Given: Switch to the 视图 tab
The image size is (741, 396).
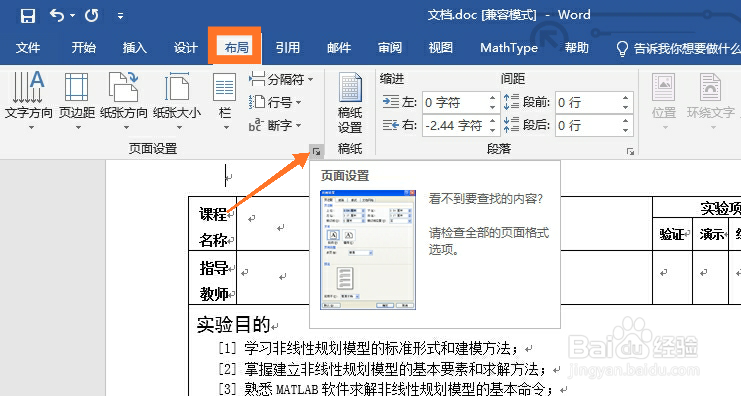Looking at the screenshot, I should pyautogui.click(x=440, y=48).
